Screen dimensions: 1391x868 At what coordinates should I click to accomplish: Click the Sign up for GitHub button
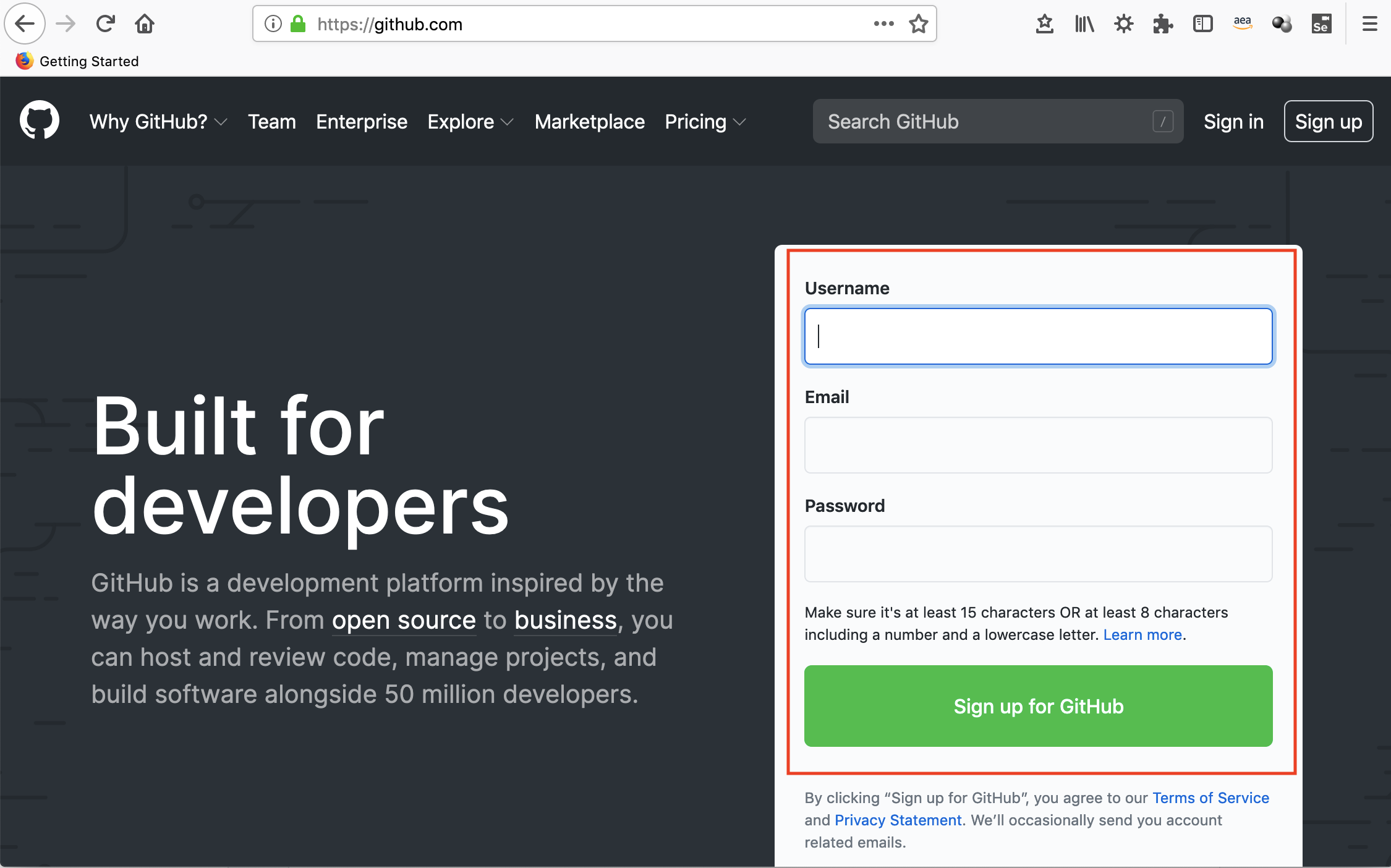[1039, 706]
